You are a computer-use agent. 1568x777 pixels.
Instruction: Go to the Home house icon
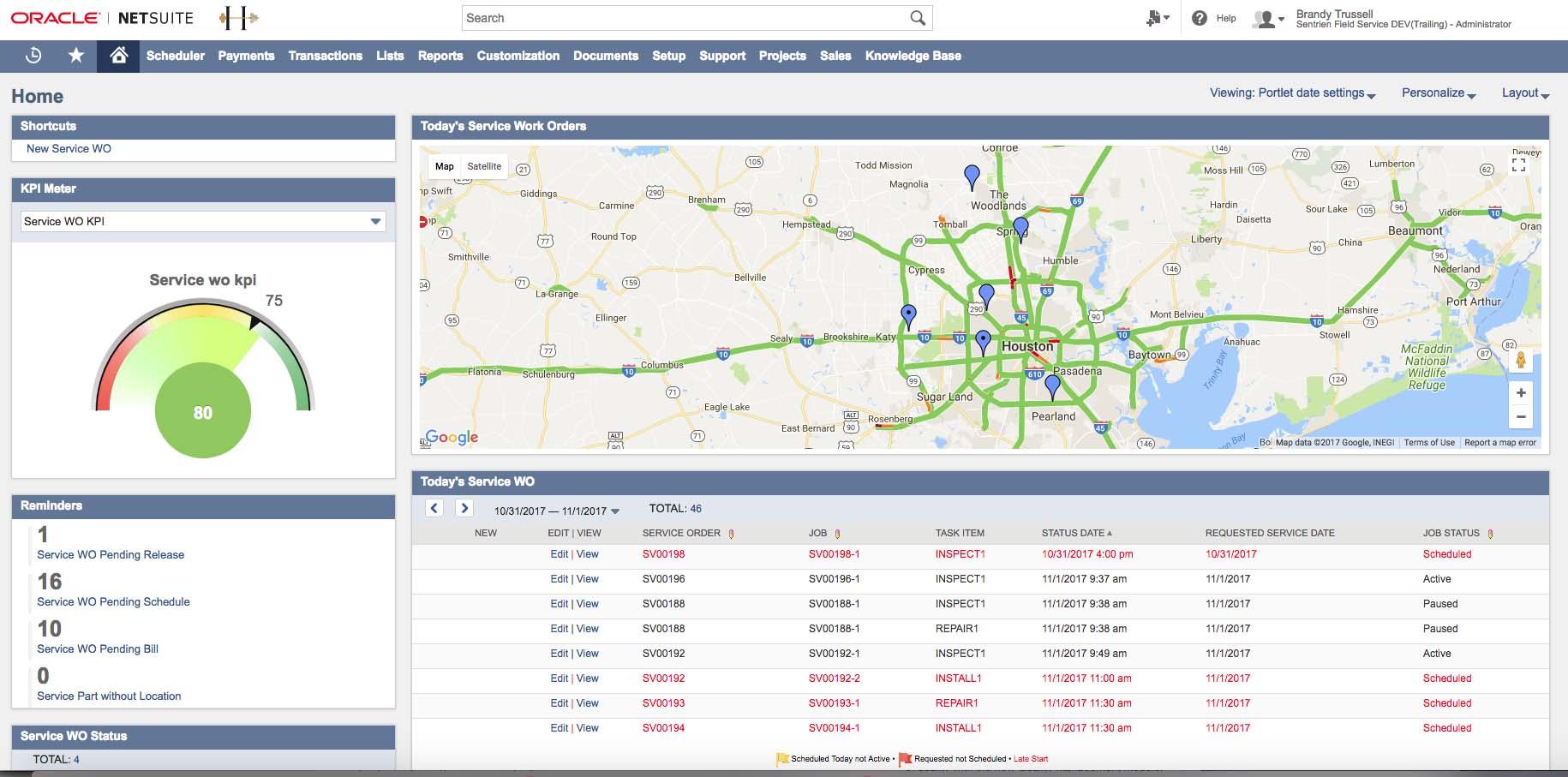[118, 56]
